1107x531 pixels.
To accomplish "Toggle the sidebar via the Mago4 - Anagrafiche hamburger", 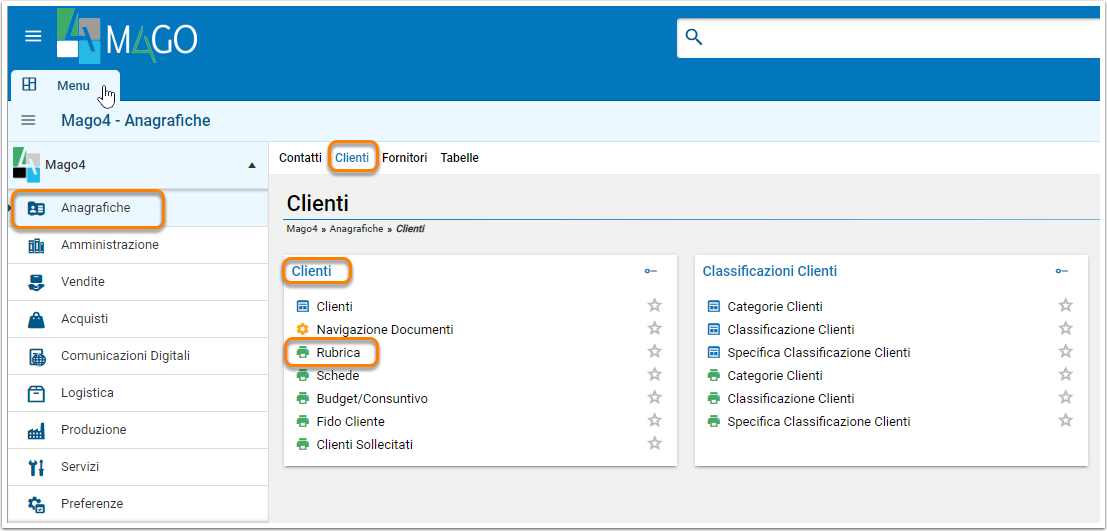I will coord(28,121).
